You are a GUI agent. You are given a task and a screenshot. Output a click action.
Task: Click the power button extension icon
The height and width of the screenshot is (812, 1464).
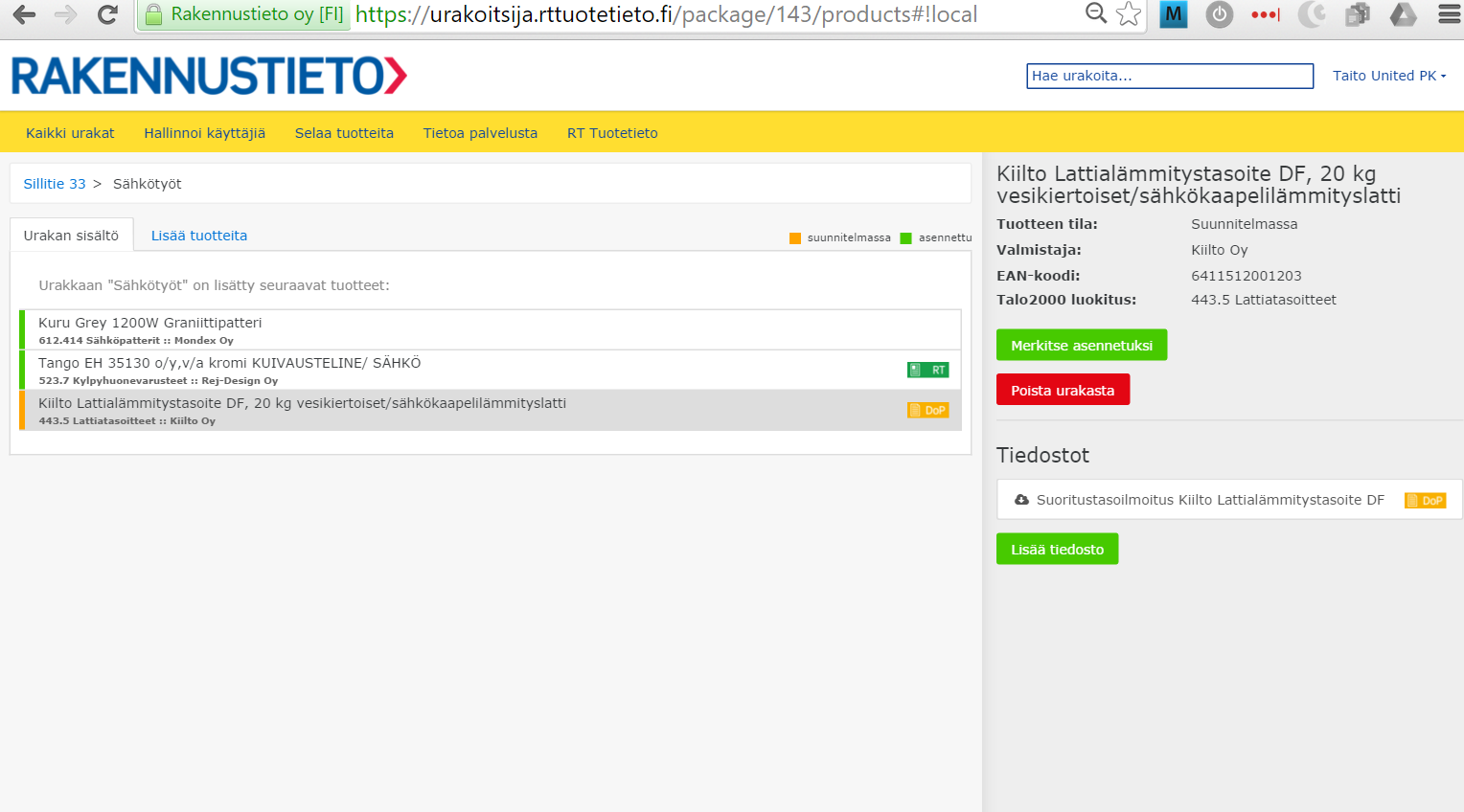click(x=1219, y=14)
